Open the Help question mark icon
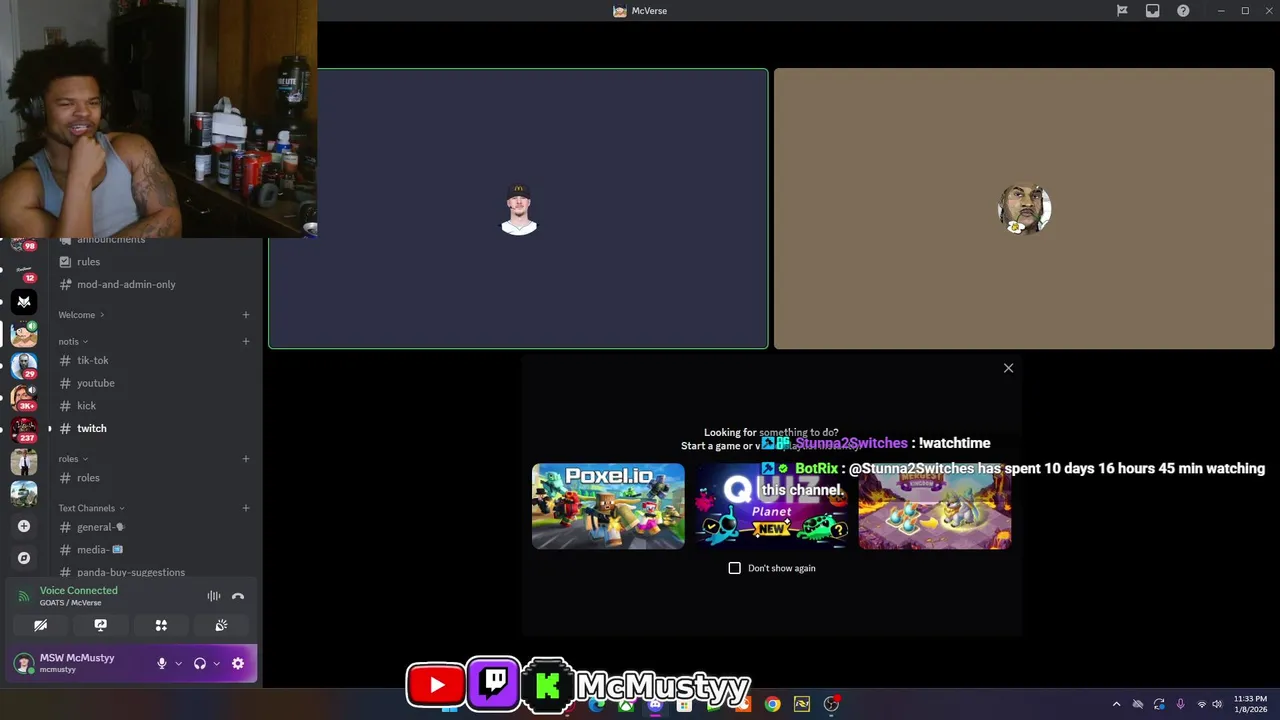Viewport: 1280px width, 720px height. pyautogui.click(x=1183, y=11)
